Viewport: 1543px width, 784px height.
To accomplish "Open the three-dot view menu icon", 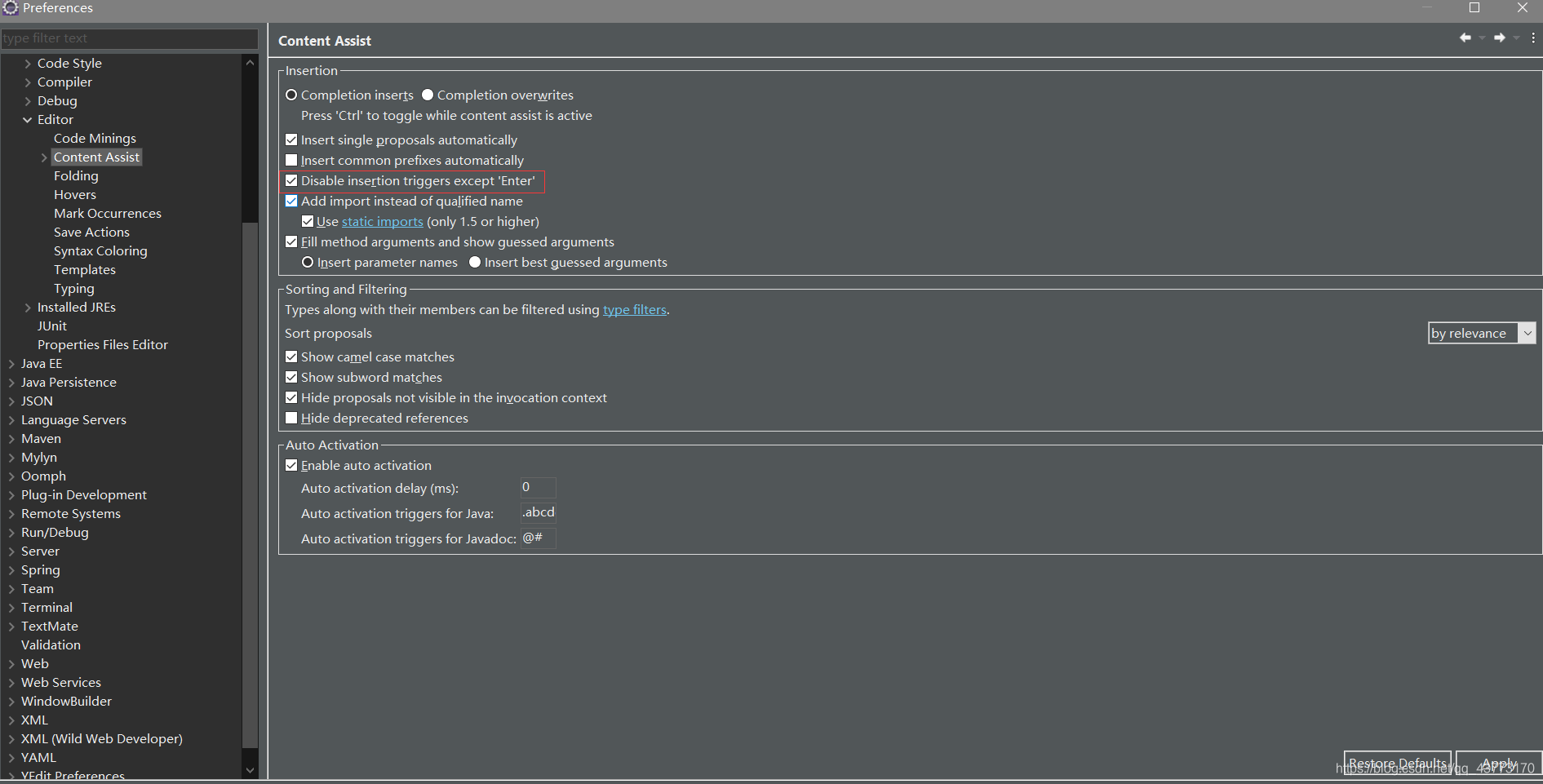I will 1533,38.
